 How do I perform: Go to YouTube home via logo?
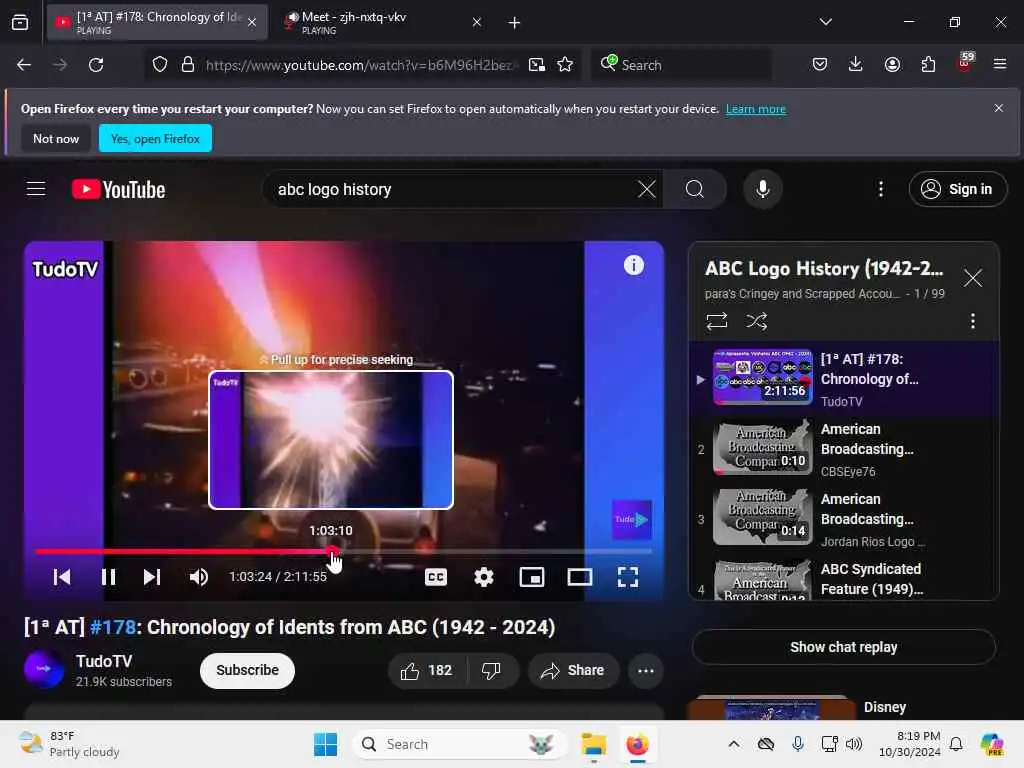(118, 189)
